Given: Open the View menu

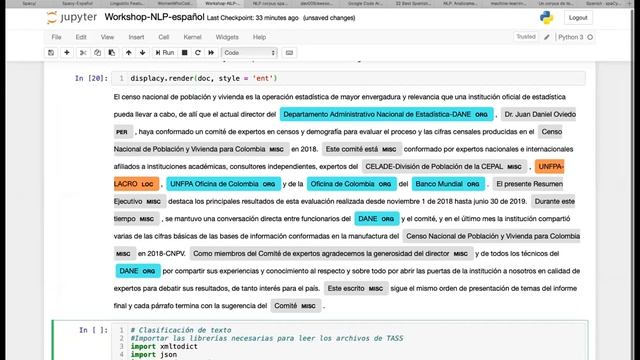Looking at the screenshot, I should tap(107, 37).
